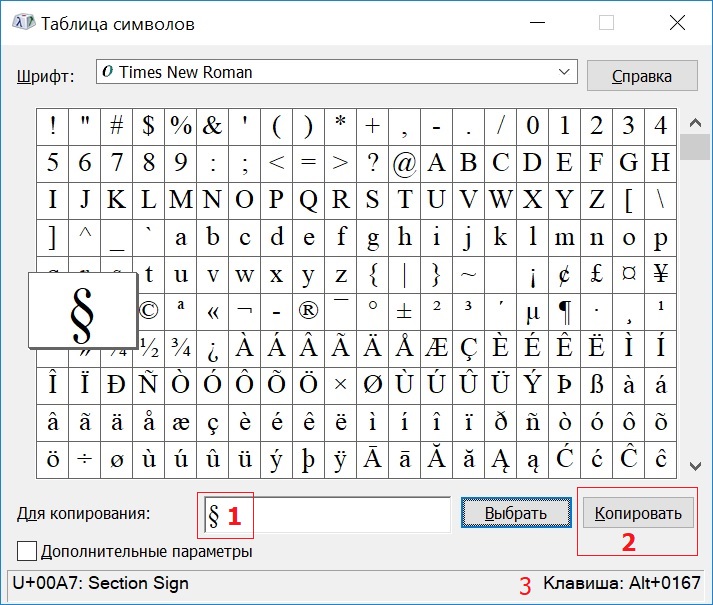The width and height of the screenshot is (713, 605).
Task: Select the @ character cell
Action: point(404,164)
